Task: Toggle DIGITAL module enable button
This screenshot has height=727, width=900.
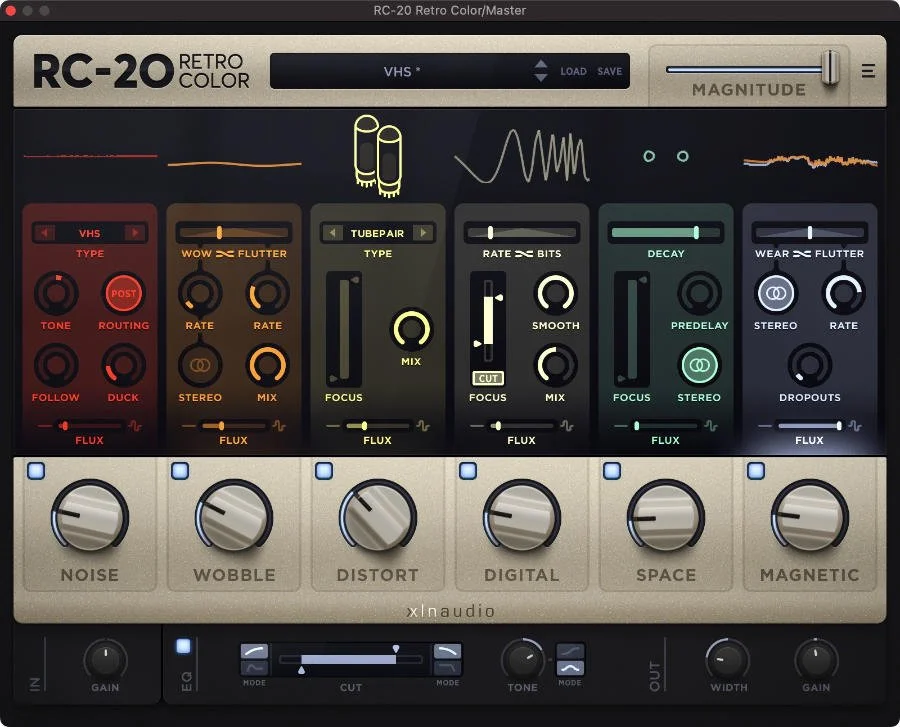Action: [468, 471]
